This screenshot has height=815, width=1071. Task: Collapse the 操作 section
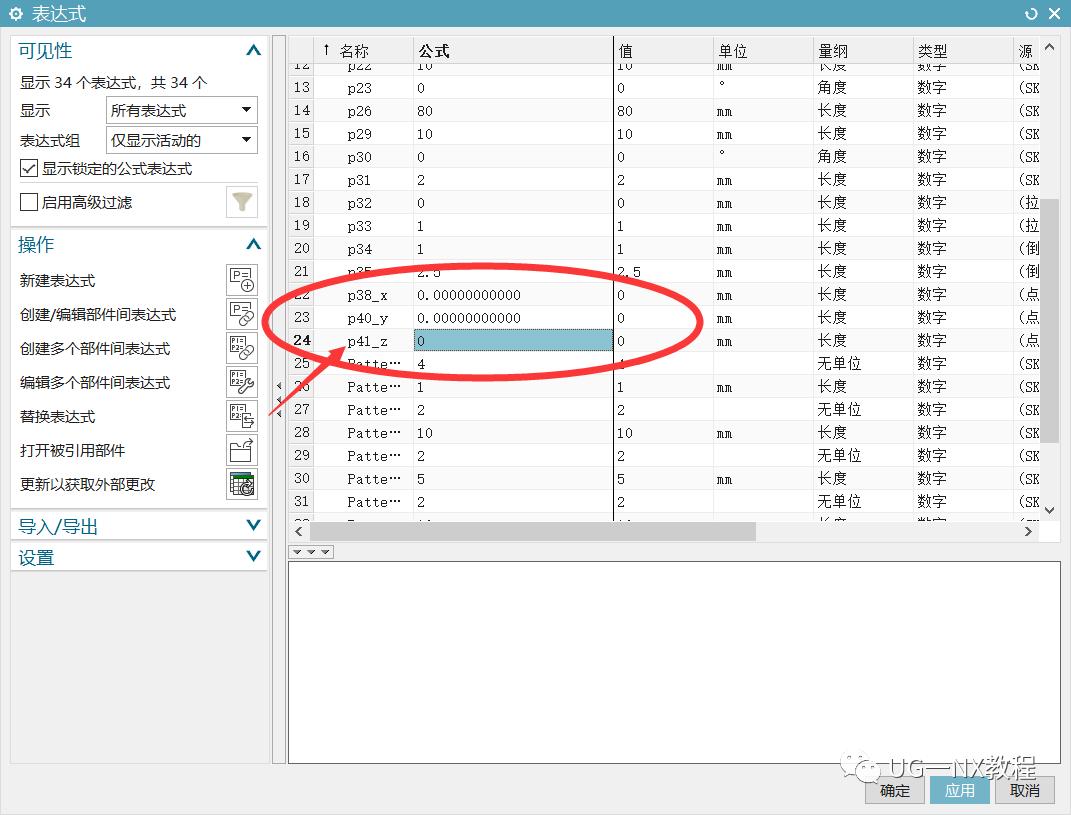[x=253, y=245]
